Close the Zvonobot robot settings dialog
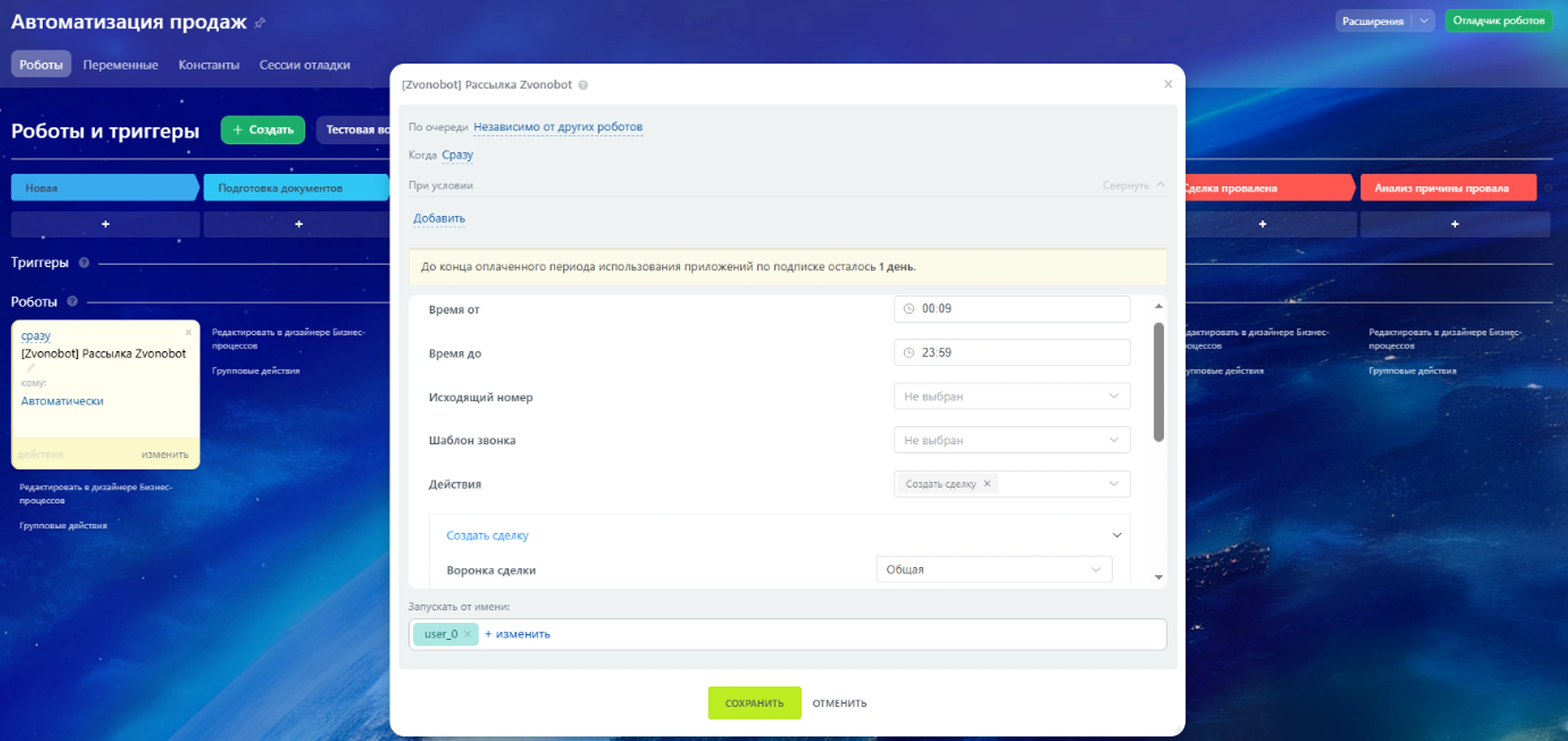This screenshot has height=741, width=1568. coord(1167,84)
